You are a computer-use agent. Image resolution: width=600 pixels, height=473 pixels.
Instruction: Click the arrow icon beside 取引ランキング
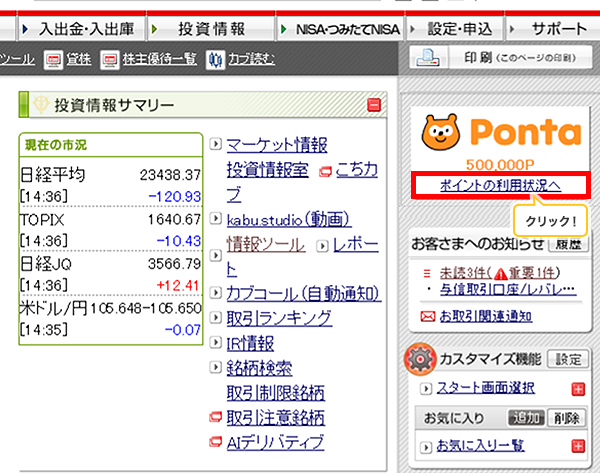(x=216, y=317)
